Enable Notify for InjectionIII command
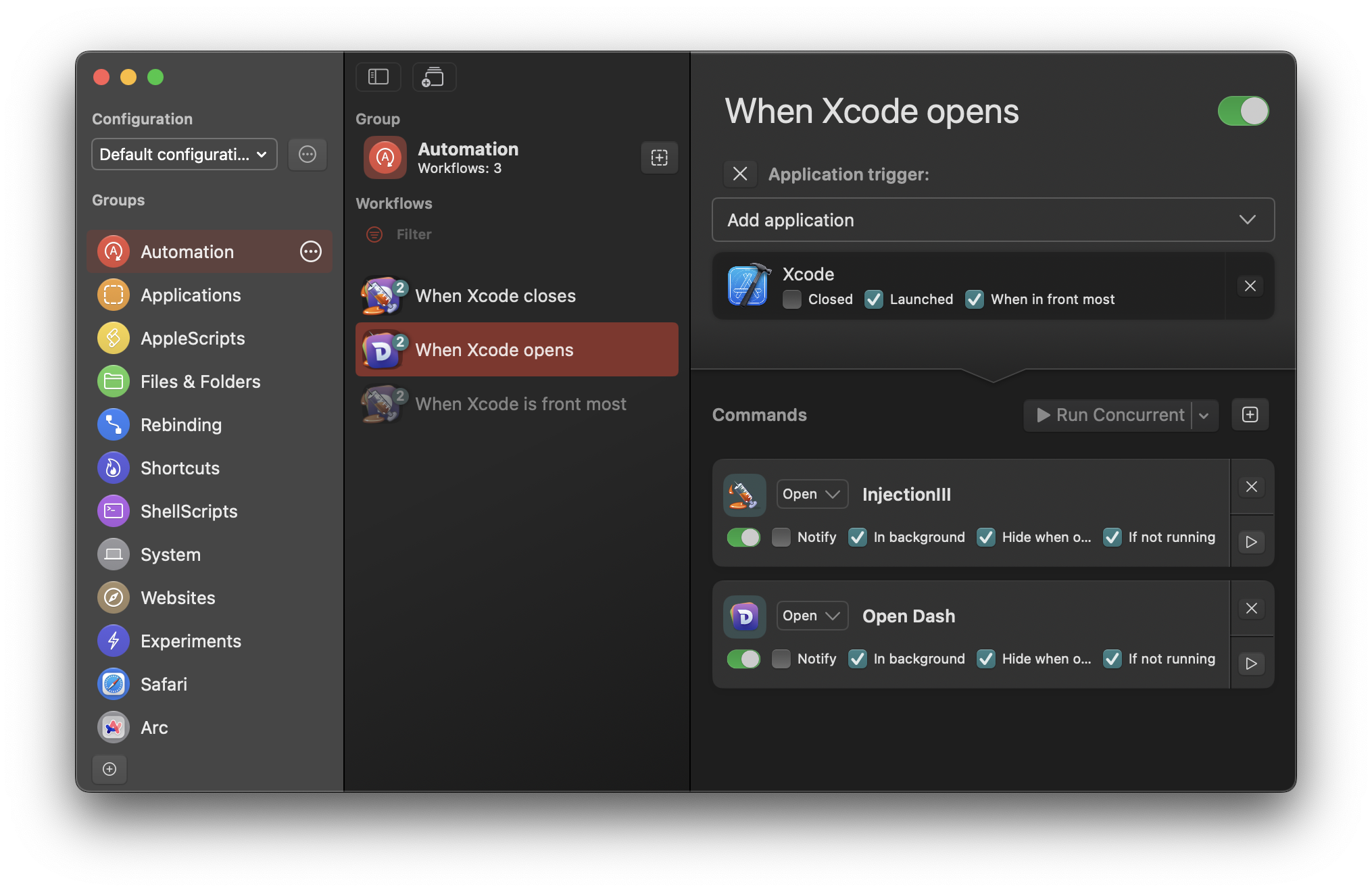The image size is (1372, 892). point(781,537)
